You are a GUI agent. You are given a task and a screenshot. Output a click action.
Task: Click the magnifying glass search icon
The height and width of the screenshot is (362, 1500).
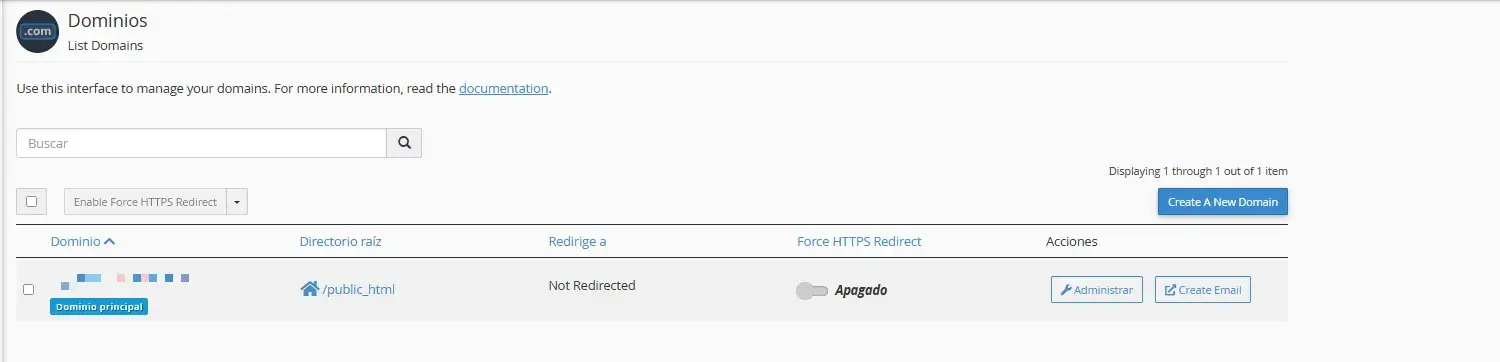[404, 143]
